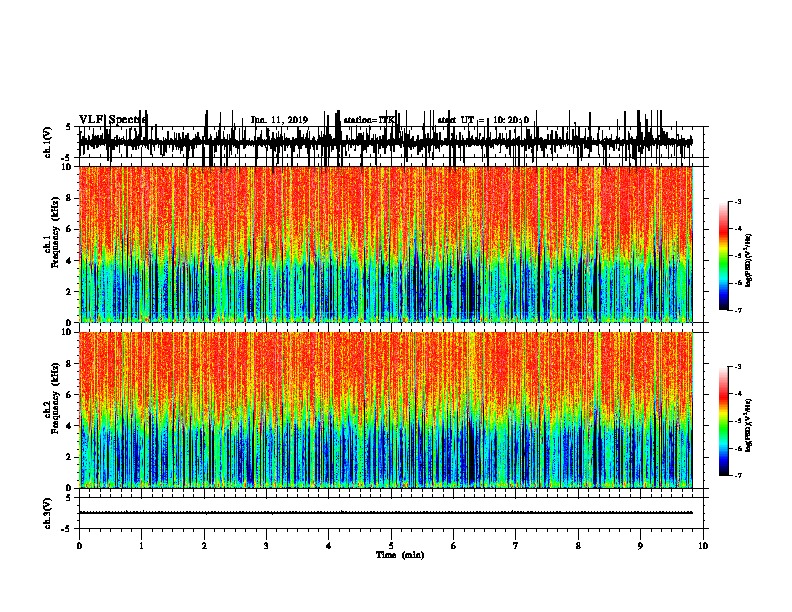Viewport: 792px width, 612px height.
Task: Click the flat ch.3 voltage trace line
Action: [x=385, y=513]
